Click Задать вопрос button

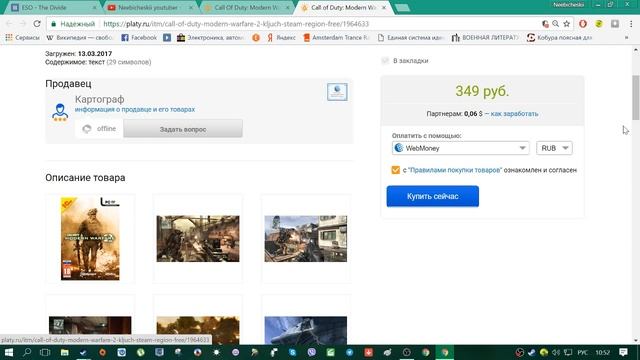[x=183, y=129]
